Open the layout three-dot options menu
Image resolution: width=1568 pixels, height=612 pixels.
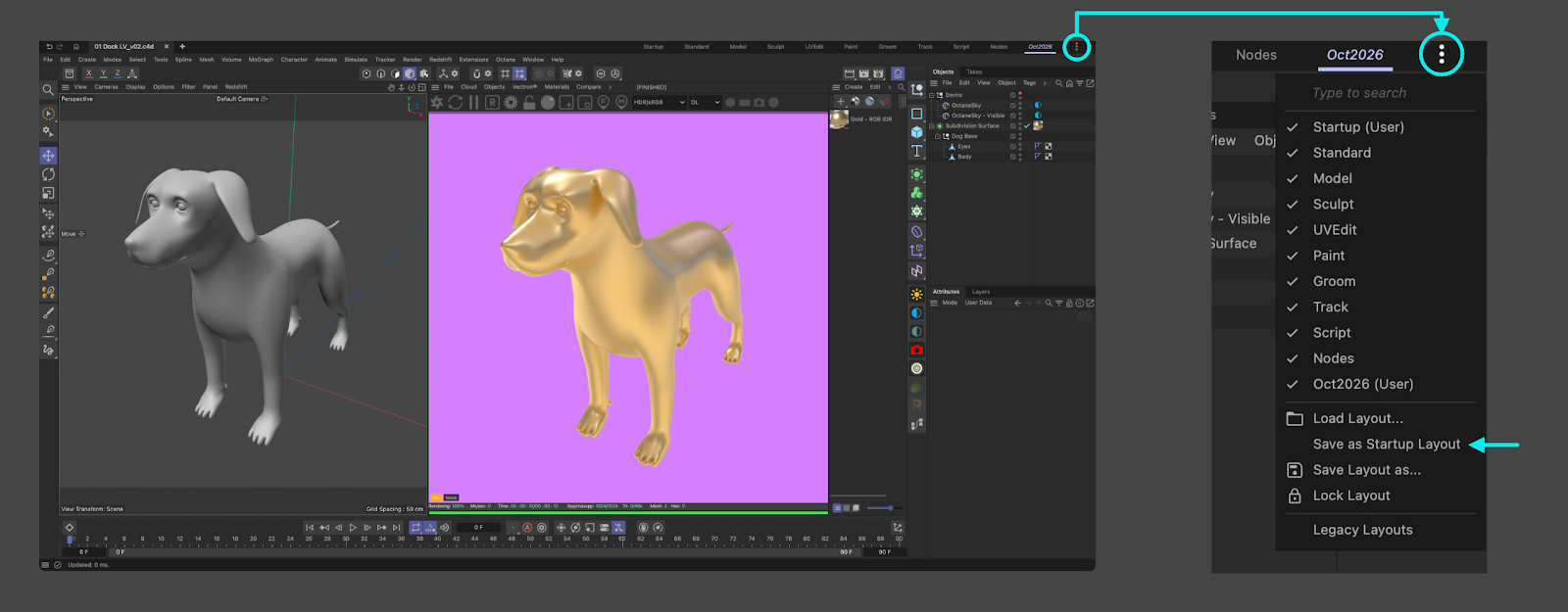tap(1441, 55)
